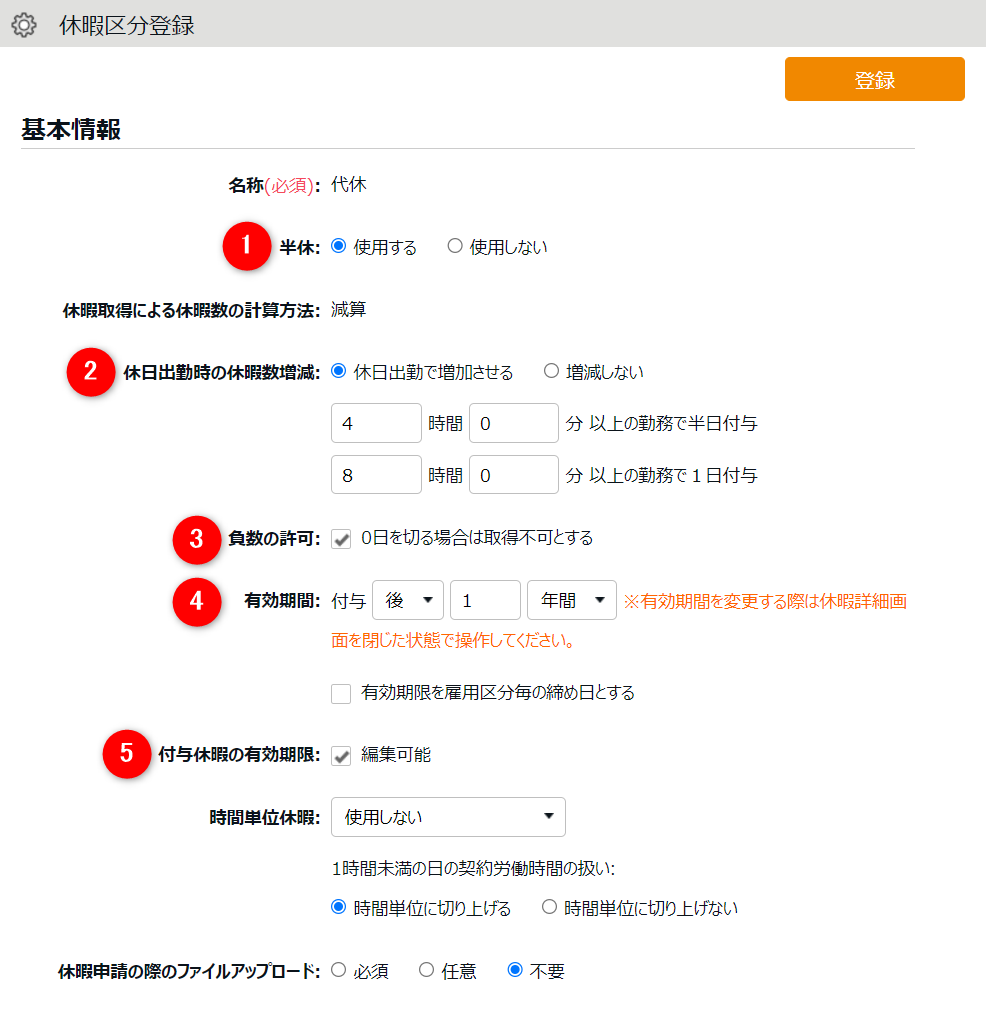Choose 必須 for file upload
This screenshot has width=986, height=1017.
pos(339,970)
